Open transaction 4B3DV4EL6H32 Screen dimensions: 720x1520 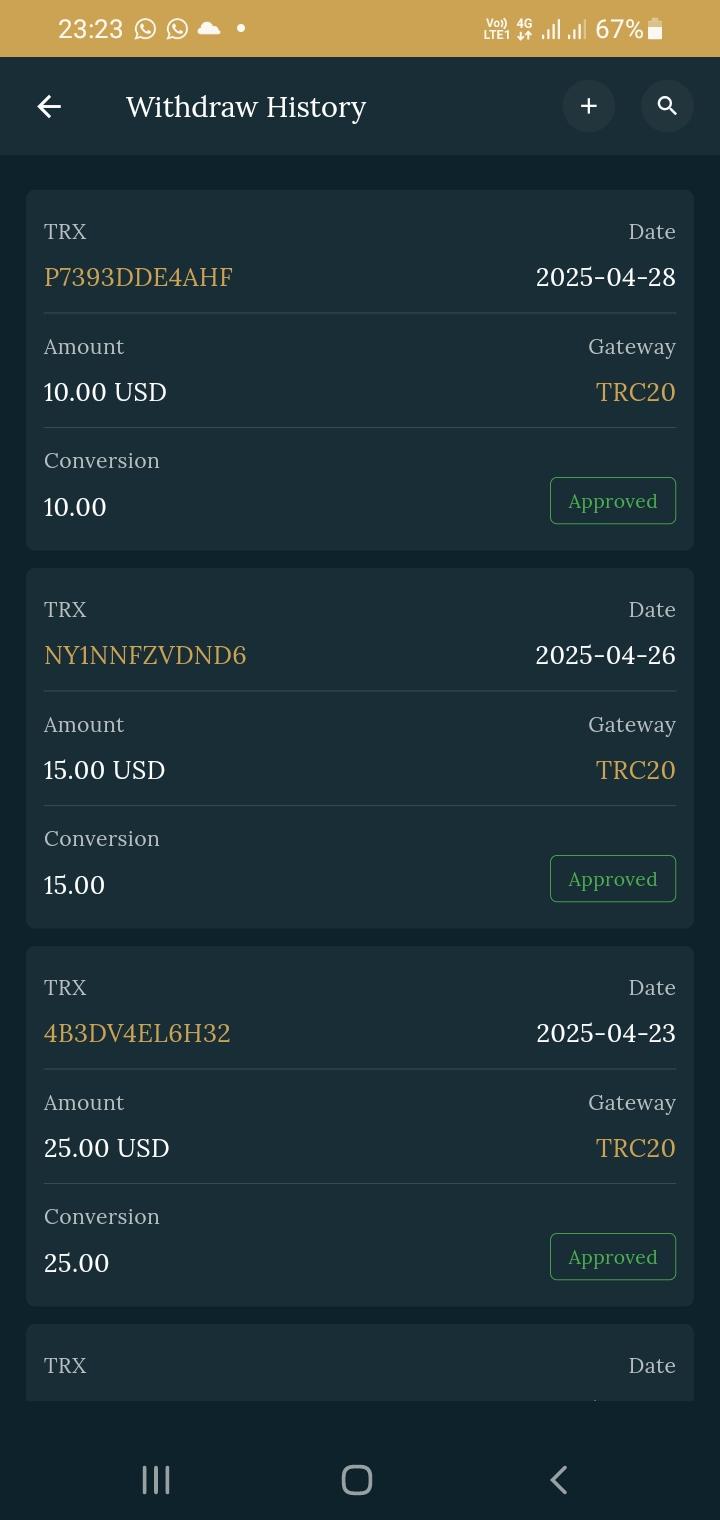coord(137,1033)
